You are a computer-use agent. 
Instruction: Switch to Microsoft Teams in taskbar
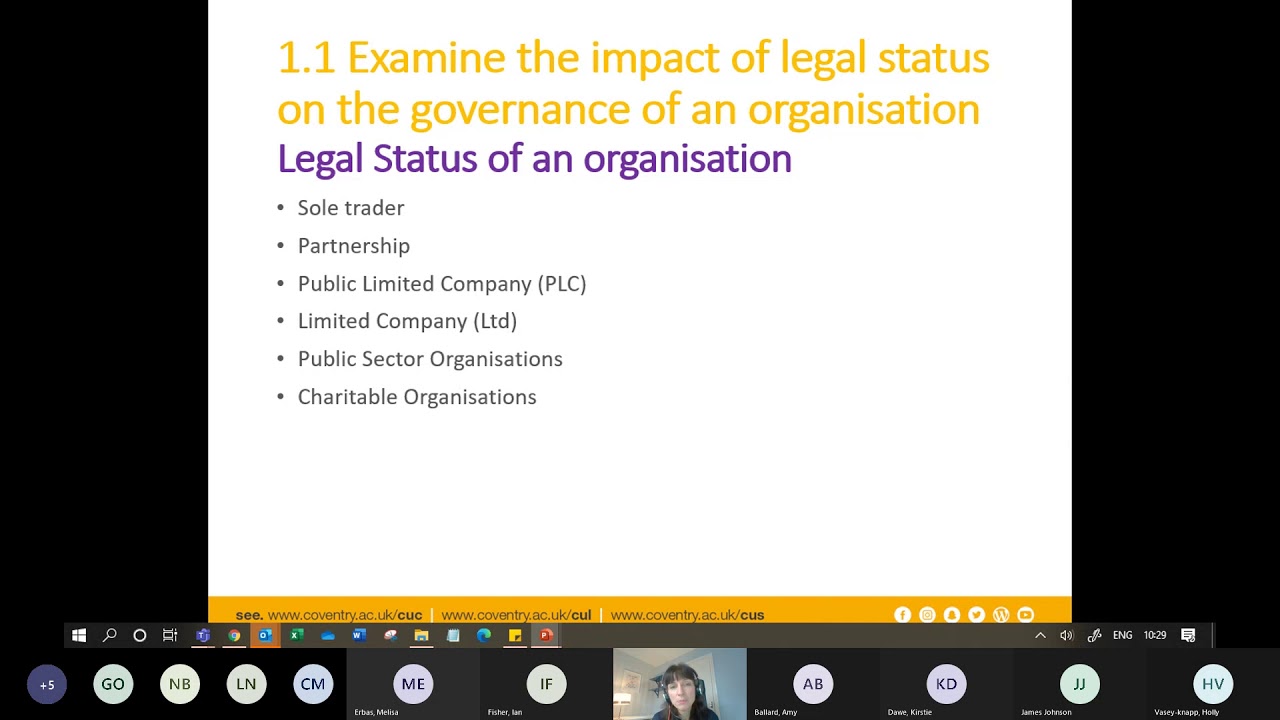(203, 635)
